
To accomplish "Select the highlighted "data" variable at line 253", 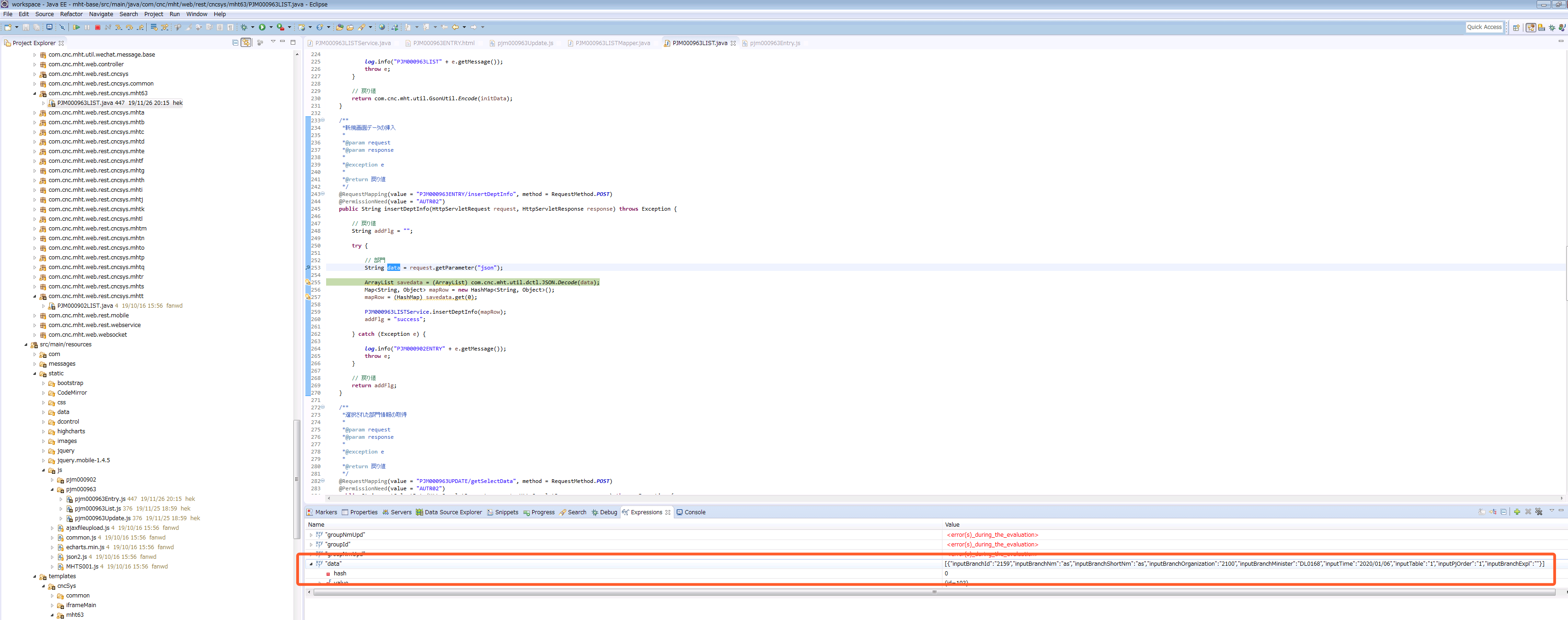I will click(x=393, y=268).
